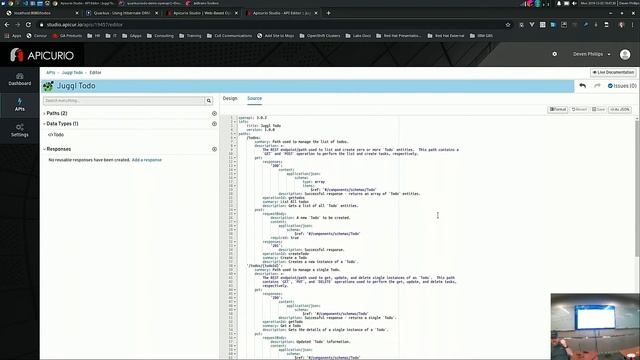Select the Apicurio Studio API Editor tab

281,13
